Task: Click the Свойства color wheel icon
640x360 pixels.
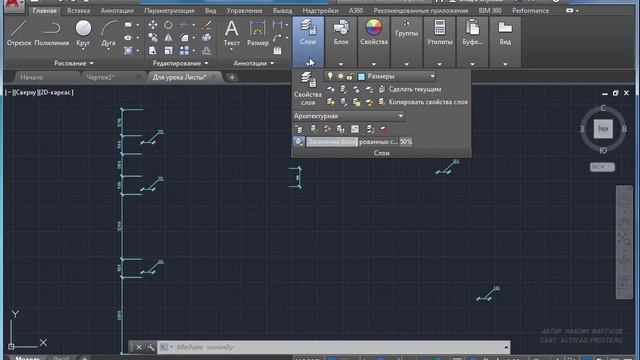Action: click(x=373, y=28)
